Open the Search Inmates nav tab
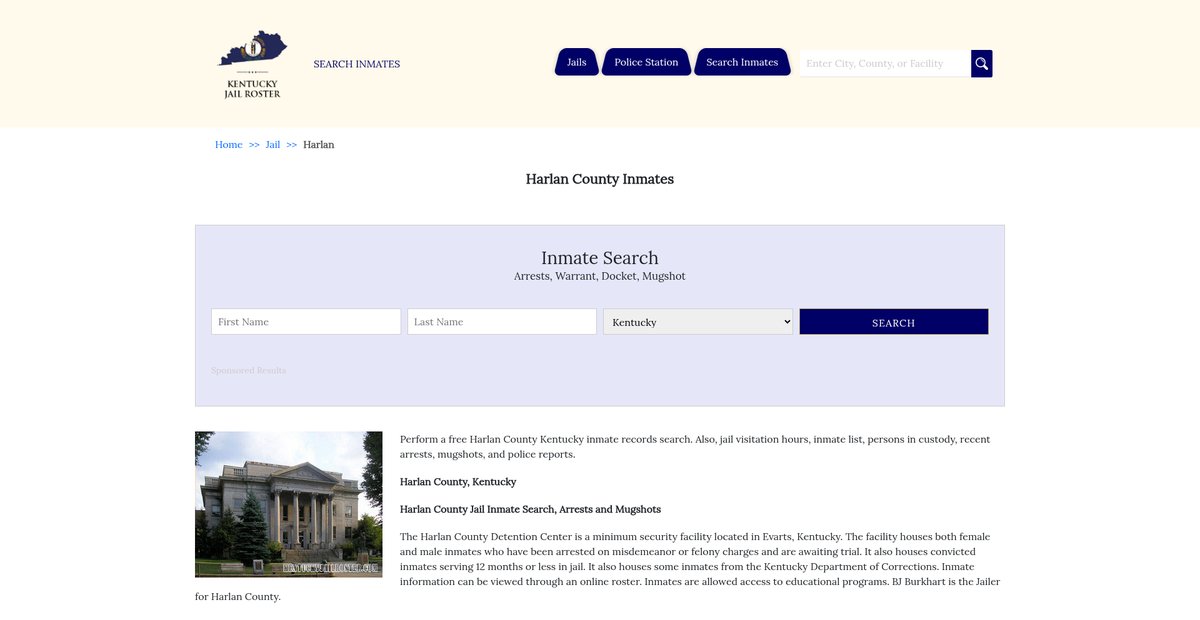The height and width of the screenshot is (620, 1200). (x=742, y=62)
